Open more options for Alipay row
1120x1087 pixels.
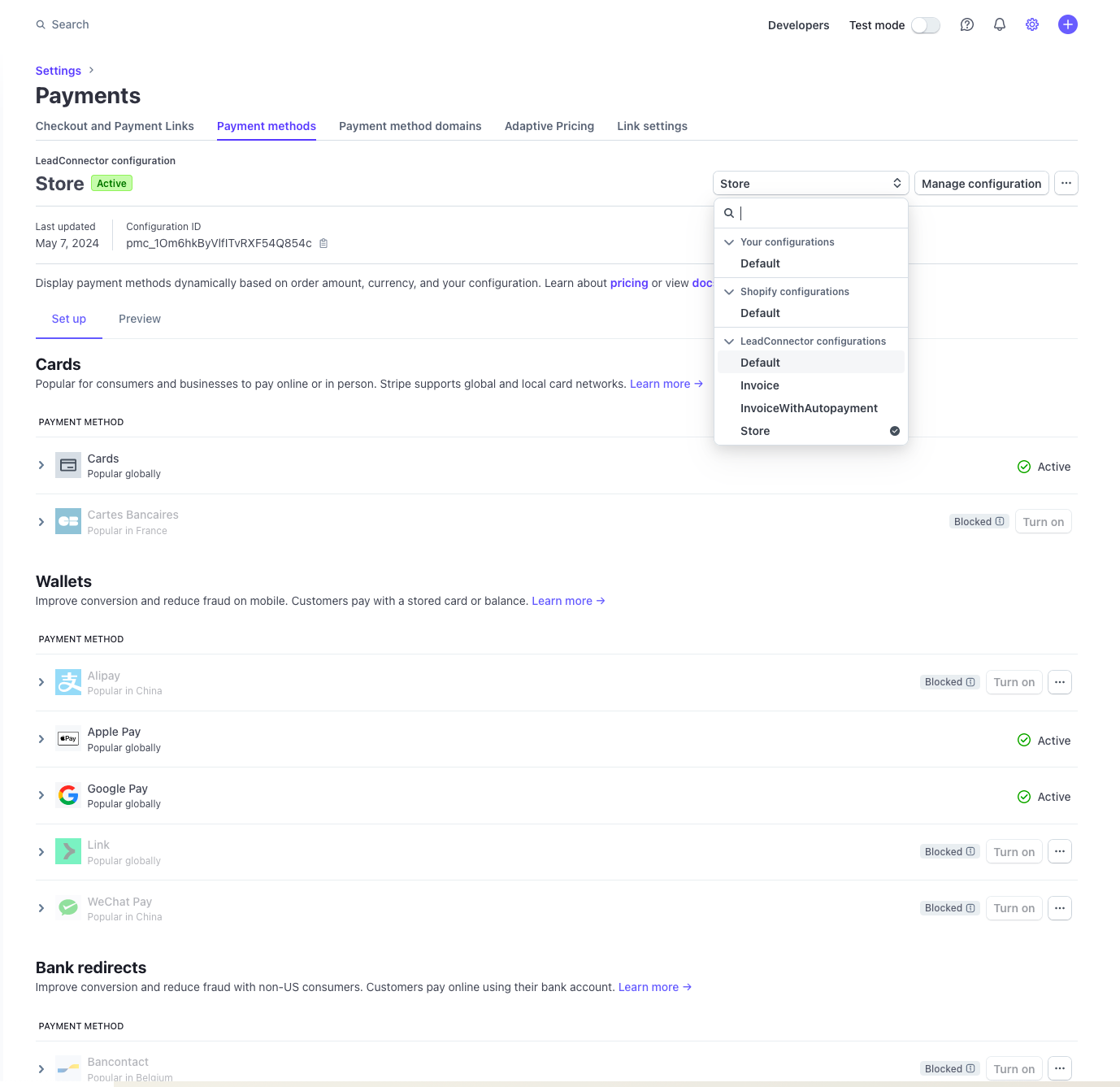1060,682
